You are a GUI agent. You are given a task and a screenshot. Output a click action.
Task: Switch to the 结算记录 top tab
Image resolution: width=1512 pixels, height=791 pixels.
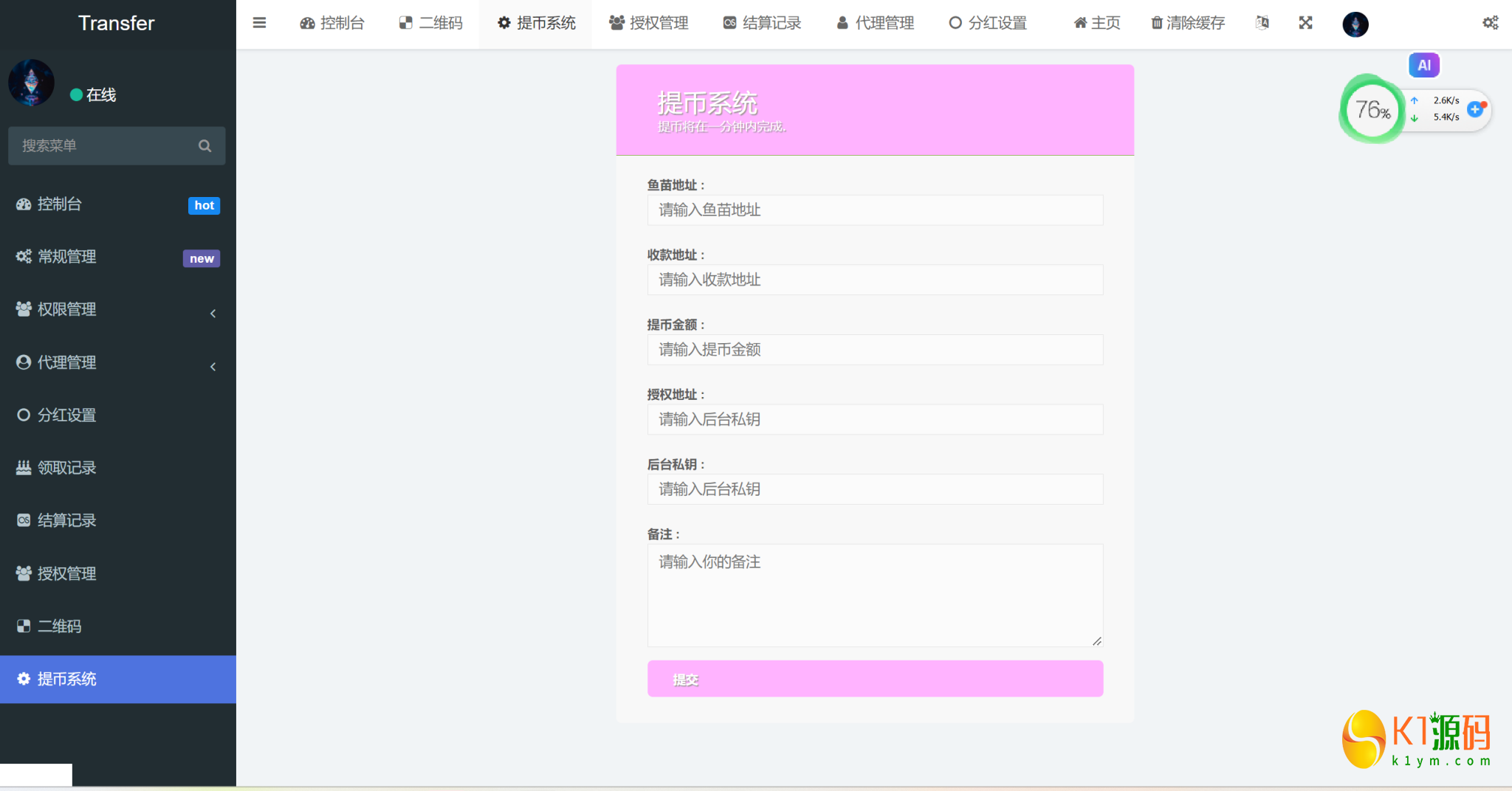pyautogui.click(x=762, y=24)
